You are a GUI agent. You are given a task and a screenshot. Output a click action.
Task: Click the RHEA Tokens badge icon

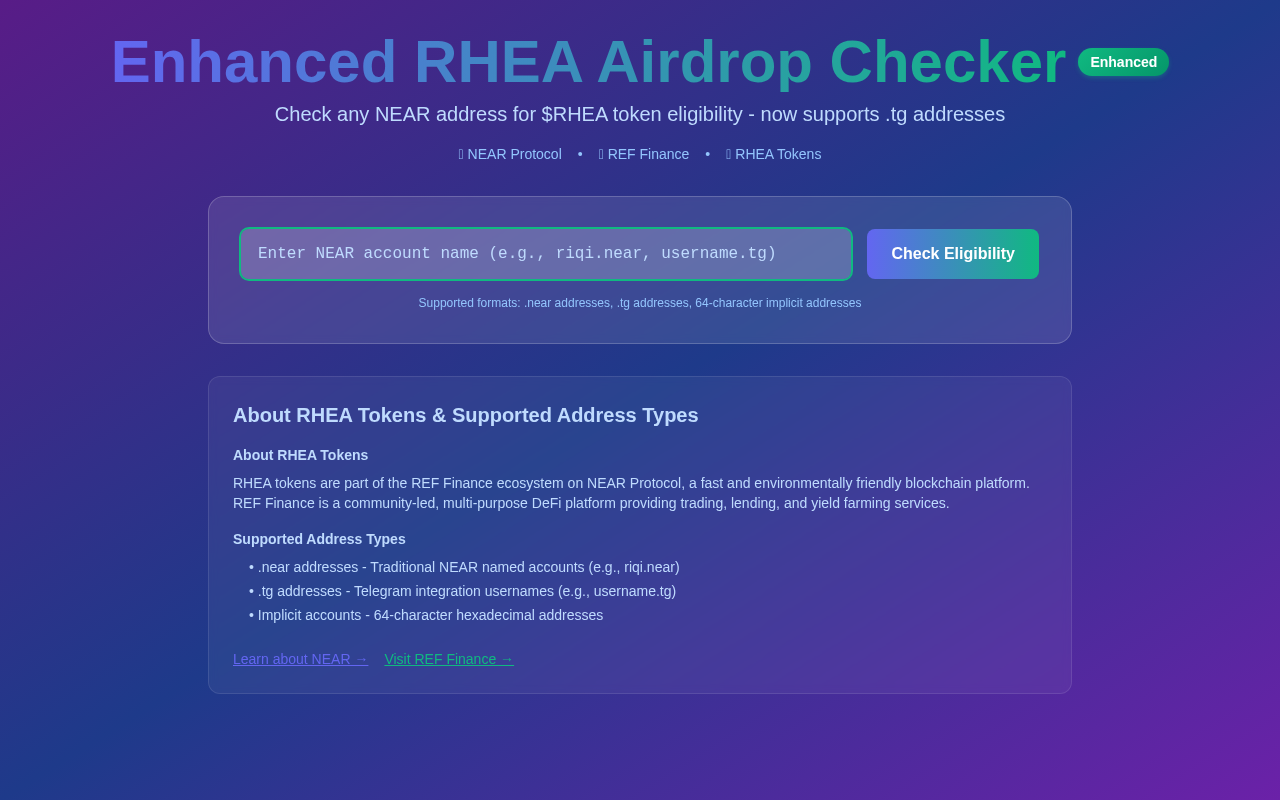(x=729, y=154)
